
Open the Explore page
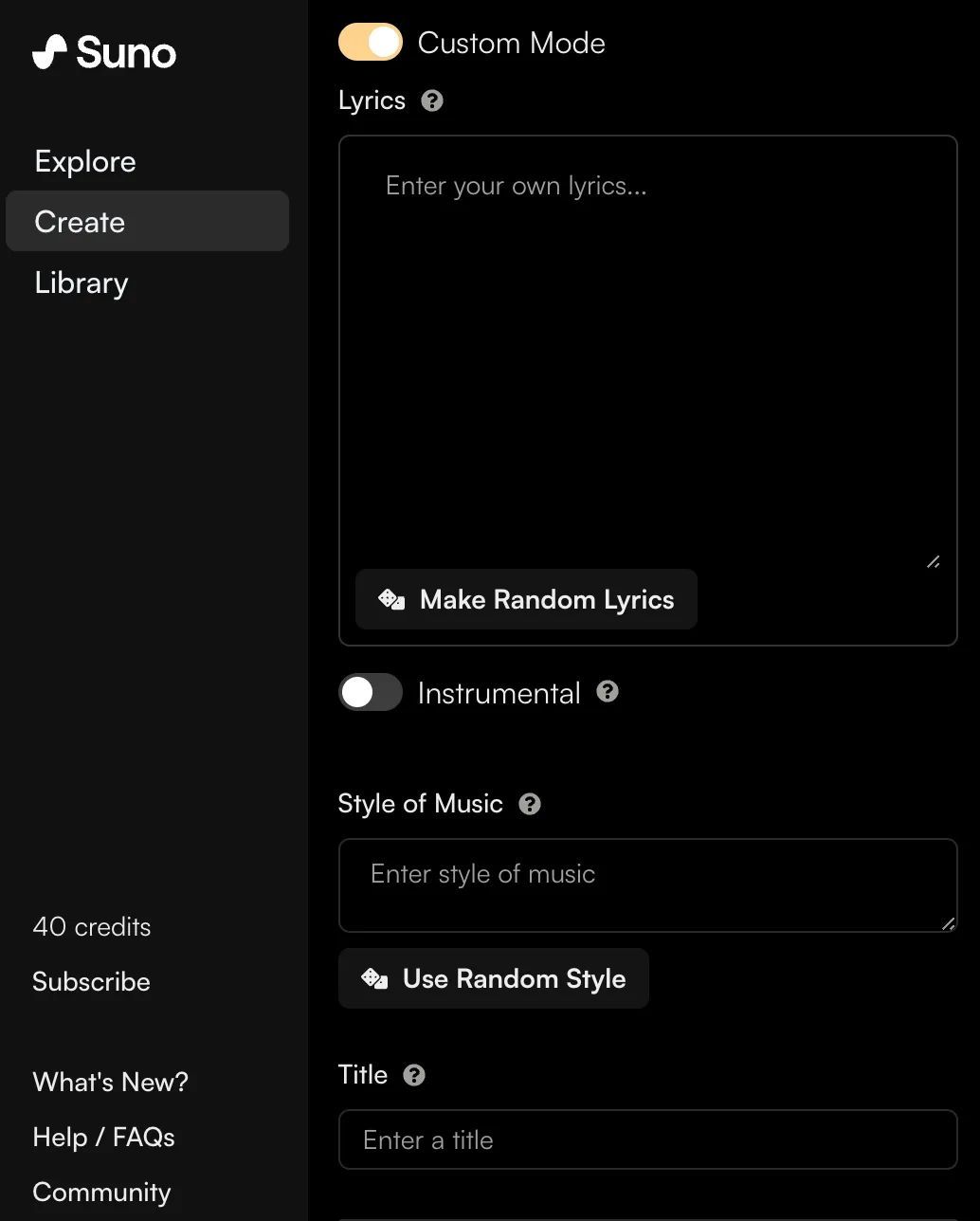coord(85,161)
